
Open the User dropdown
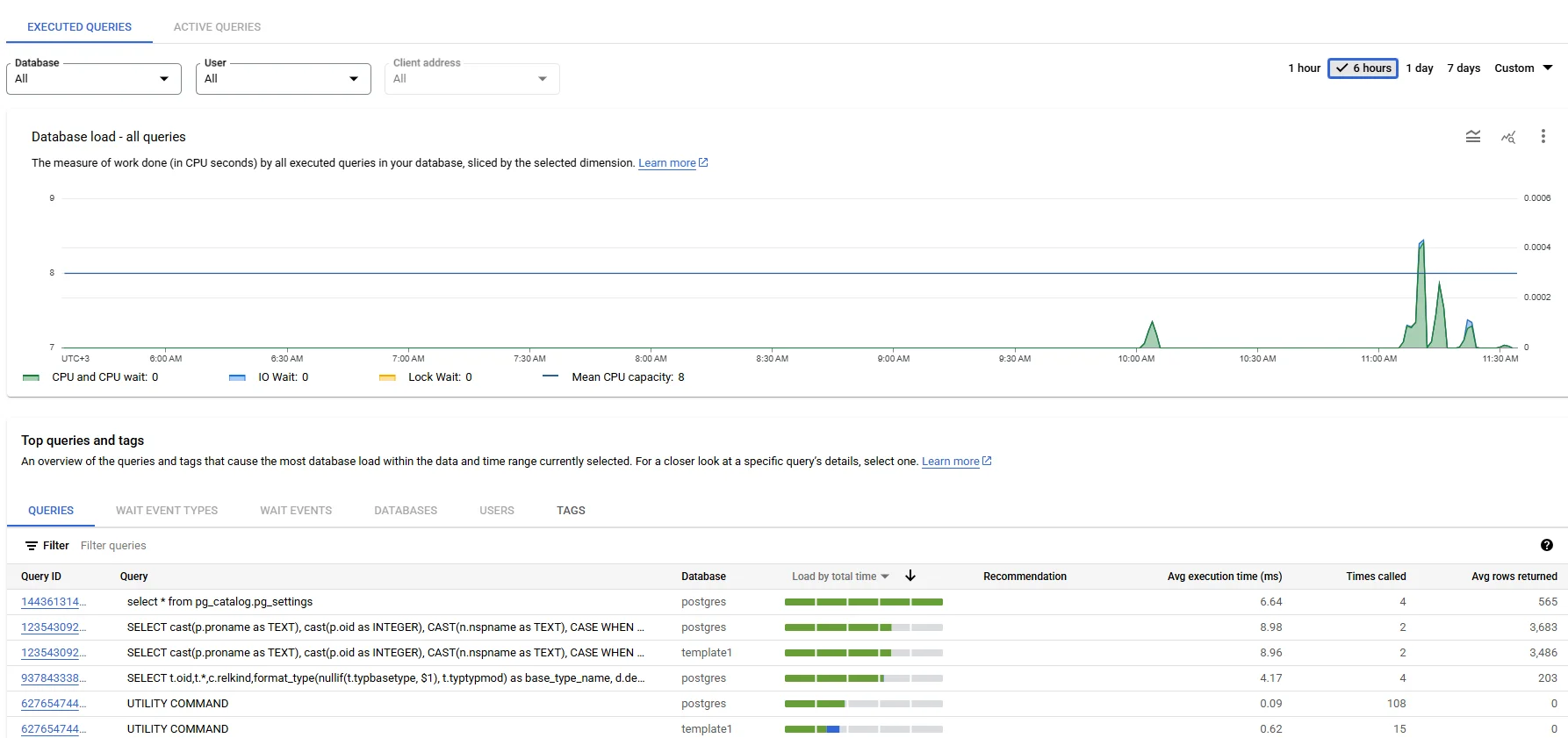(x=283, y=79)
